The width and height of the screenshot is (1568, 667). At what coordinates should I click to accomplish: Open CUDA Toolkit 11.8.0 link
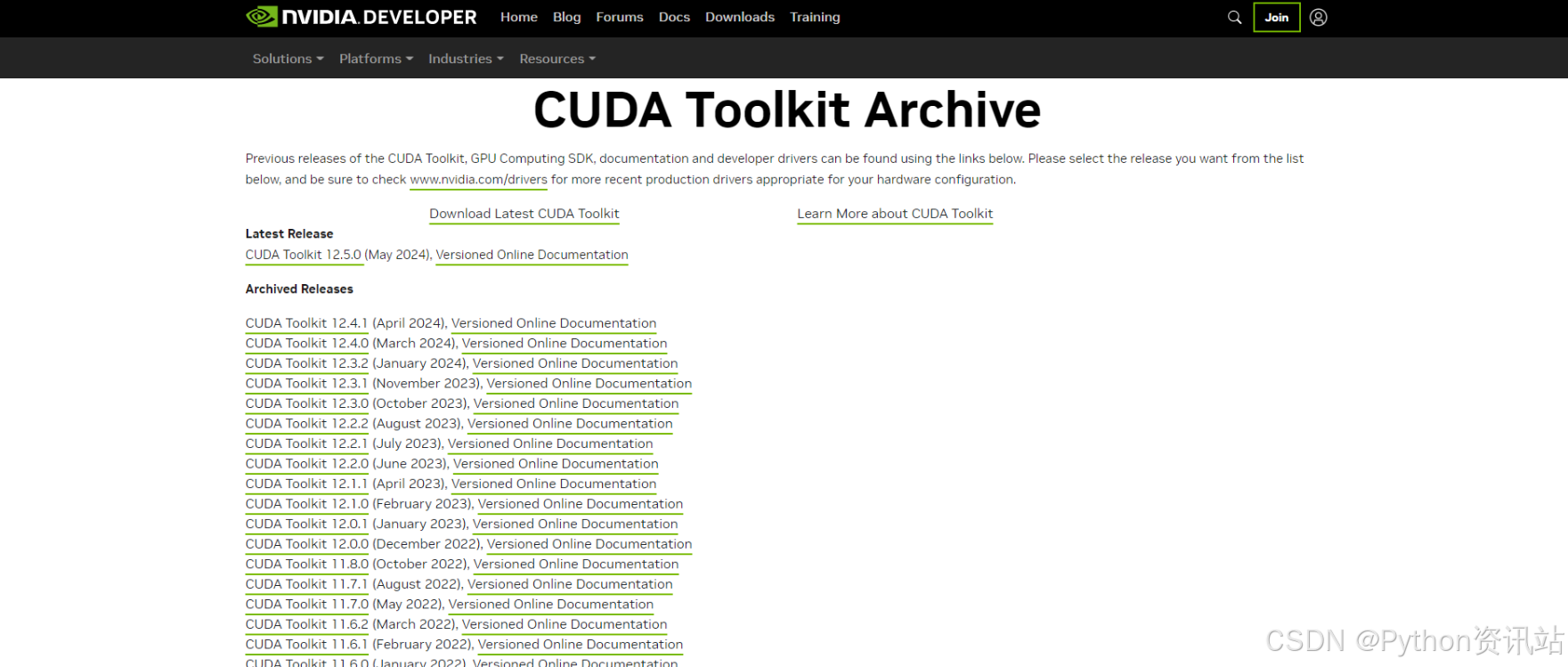(306, 564)
